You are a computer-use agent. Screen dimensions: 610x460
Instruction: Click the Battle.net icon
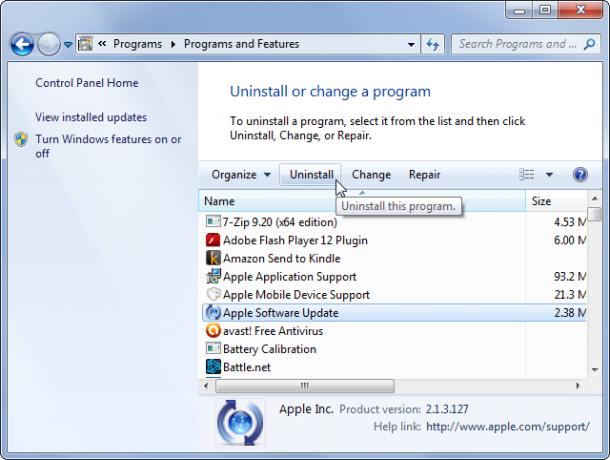(x=213, y=367)
